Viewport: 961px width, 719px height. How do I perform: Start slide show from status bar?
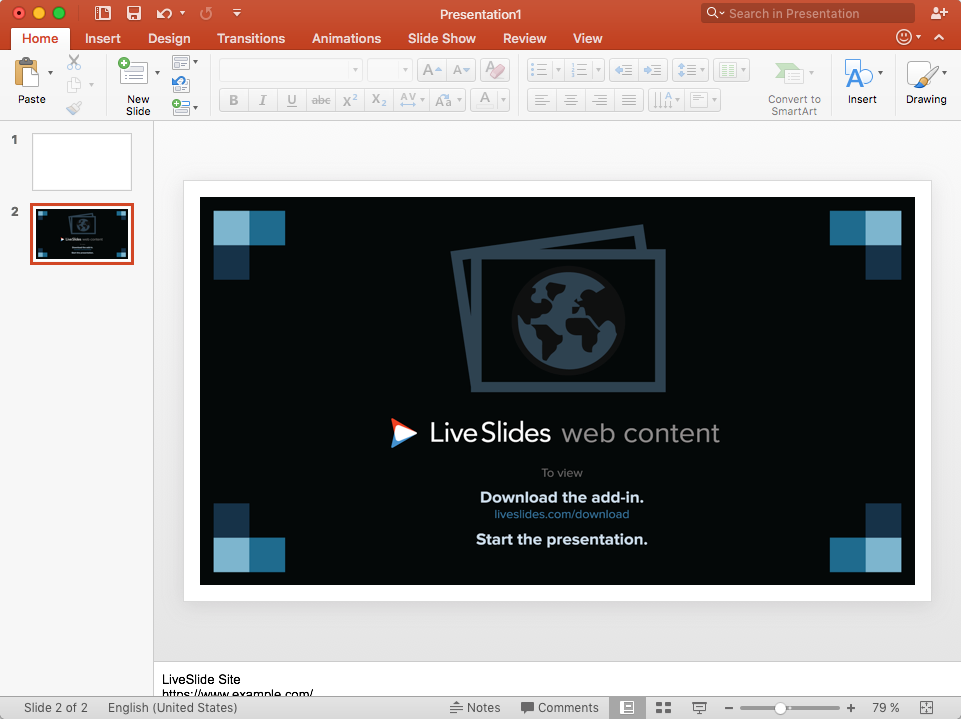tap(699, 708)
